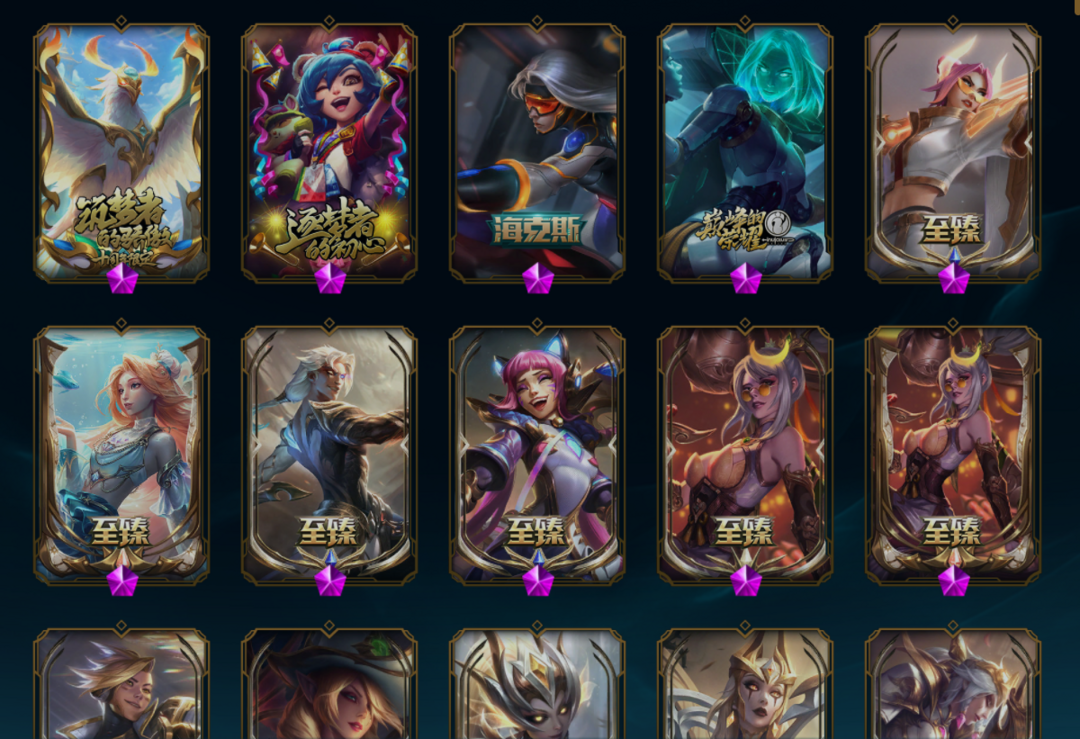Select the last crescent-crown woman card in second row
Viewport: 1080px width, 739px height.
coord(953,455)
